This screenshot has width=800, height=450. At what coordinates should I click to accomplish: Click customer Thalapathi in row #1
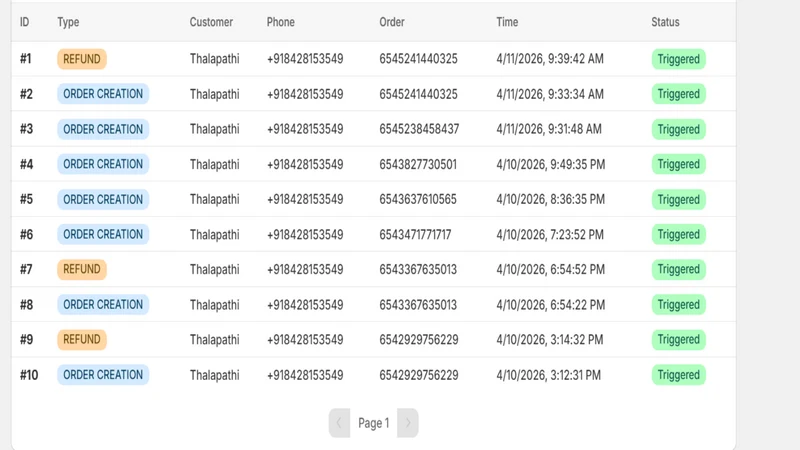pos(214,59)
